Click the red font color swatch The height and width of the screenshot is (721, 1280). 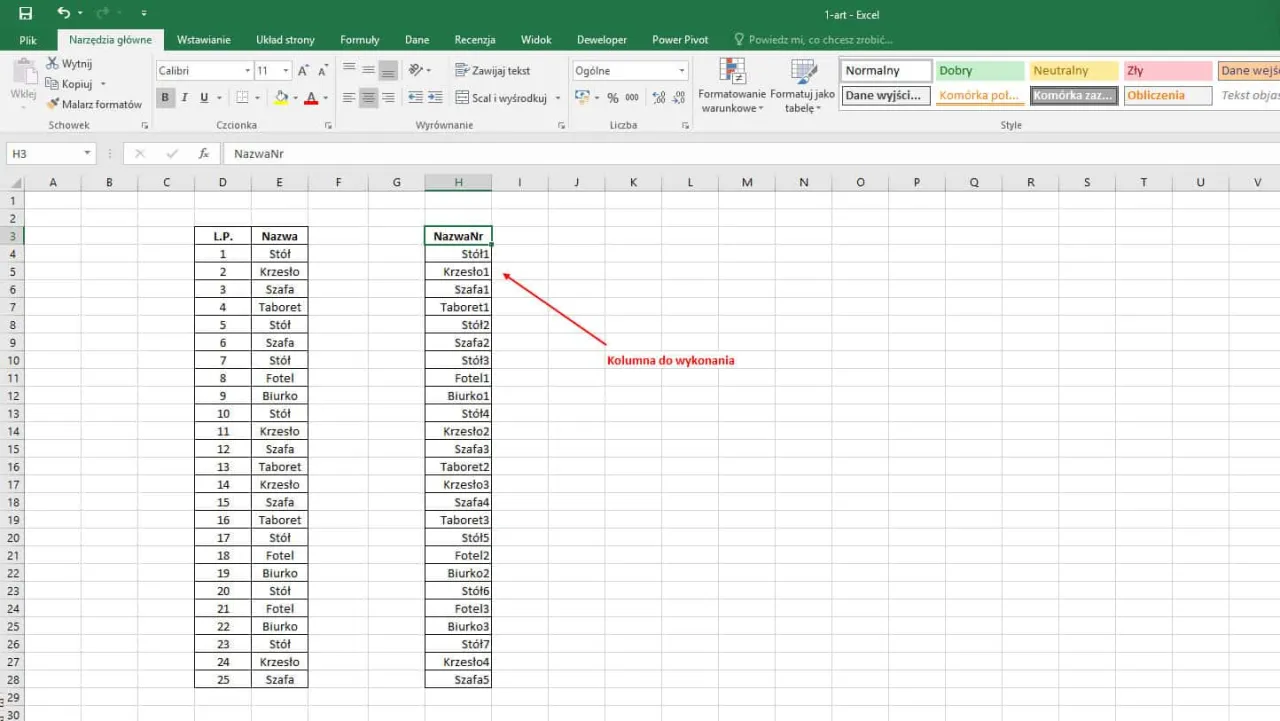coord(311,98)
